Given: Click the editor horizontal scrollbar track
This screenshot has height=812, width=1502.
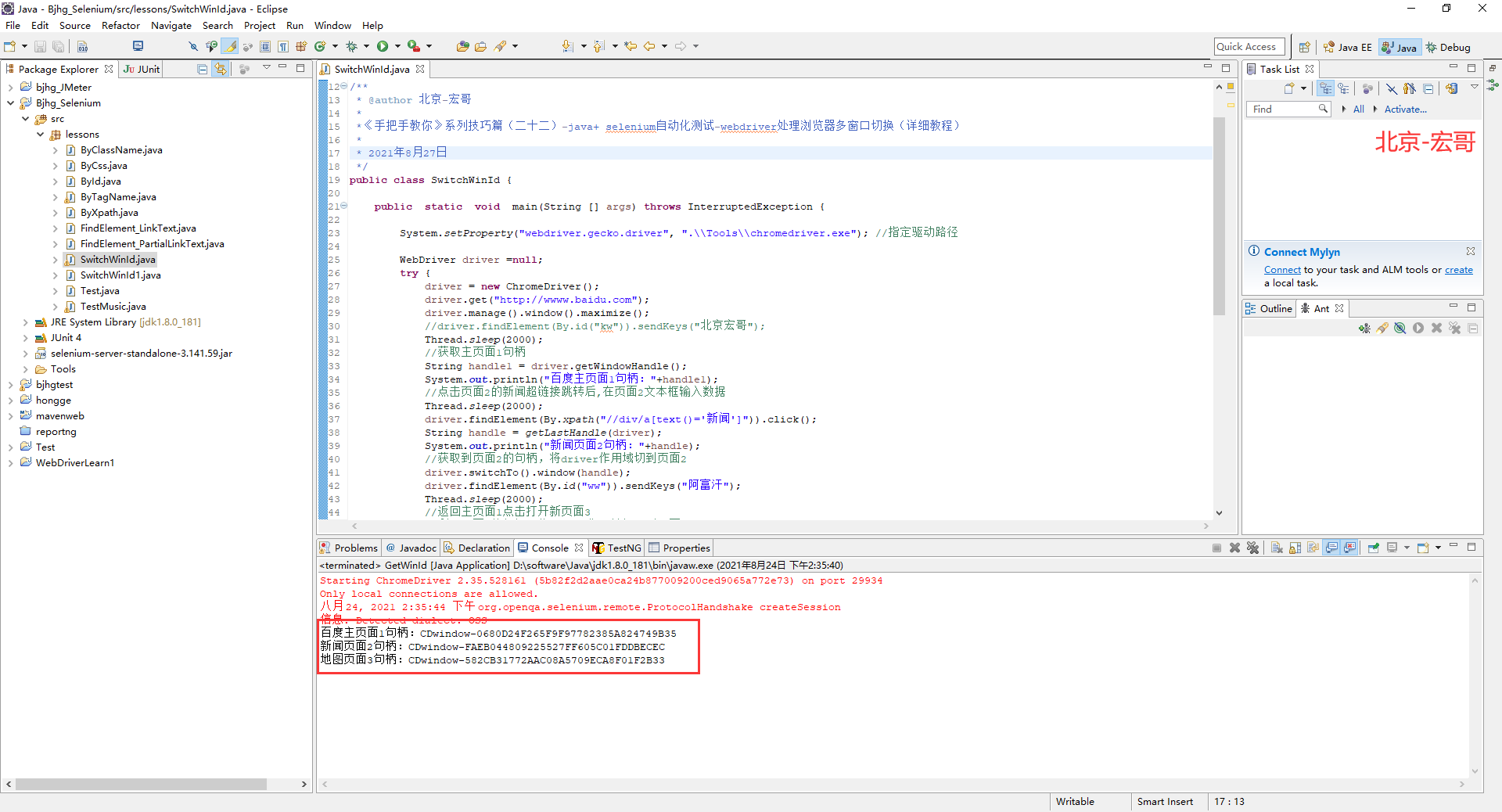Looking at the screenshot, I should click(x=780, y=526).
